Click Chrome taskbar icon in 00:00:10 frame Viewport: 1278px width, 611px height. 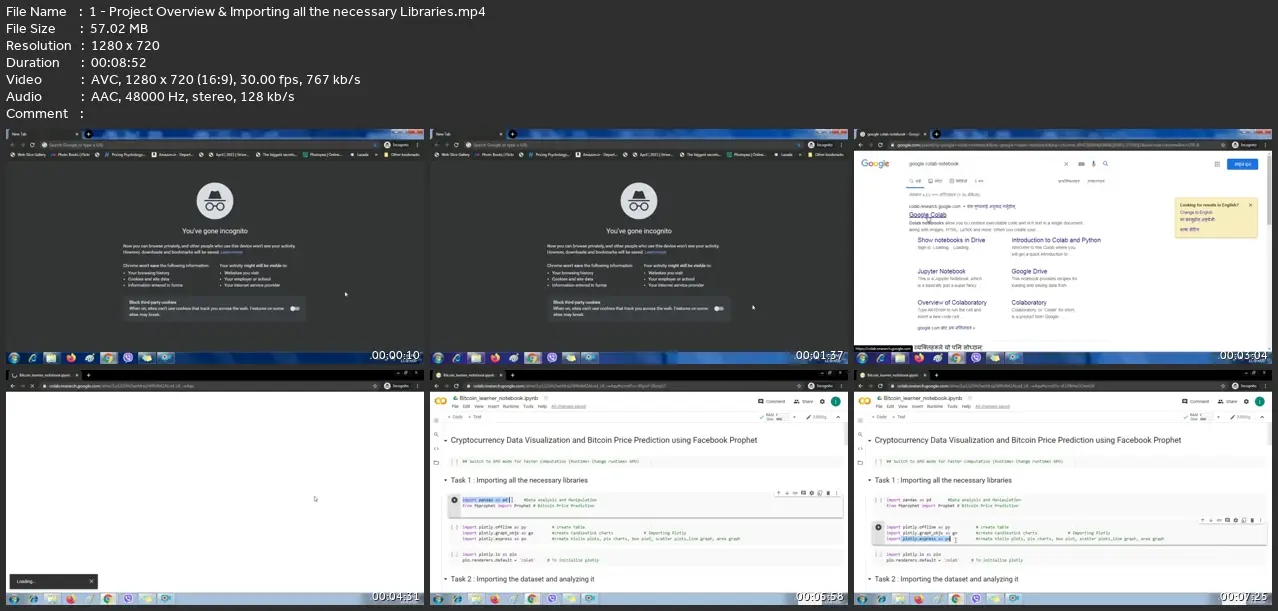(x=108, y=357)
